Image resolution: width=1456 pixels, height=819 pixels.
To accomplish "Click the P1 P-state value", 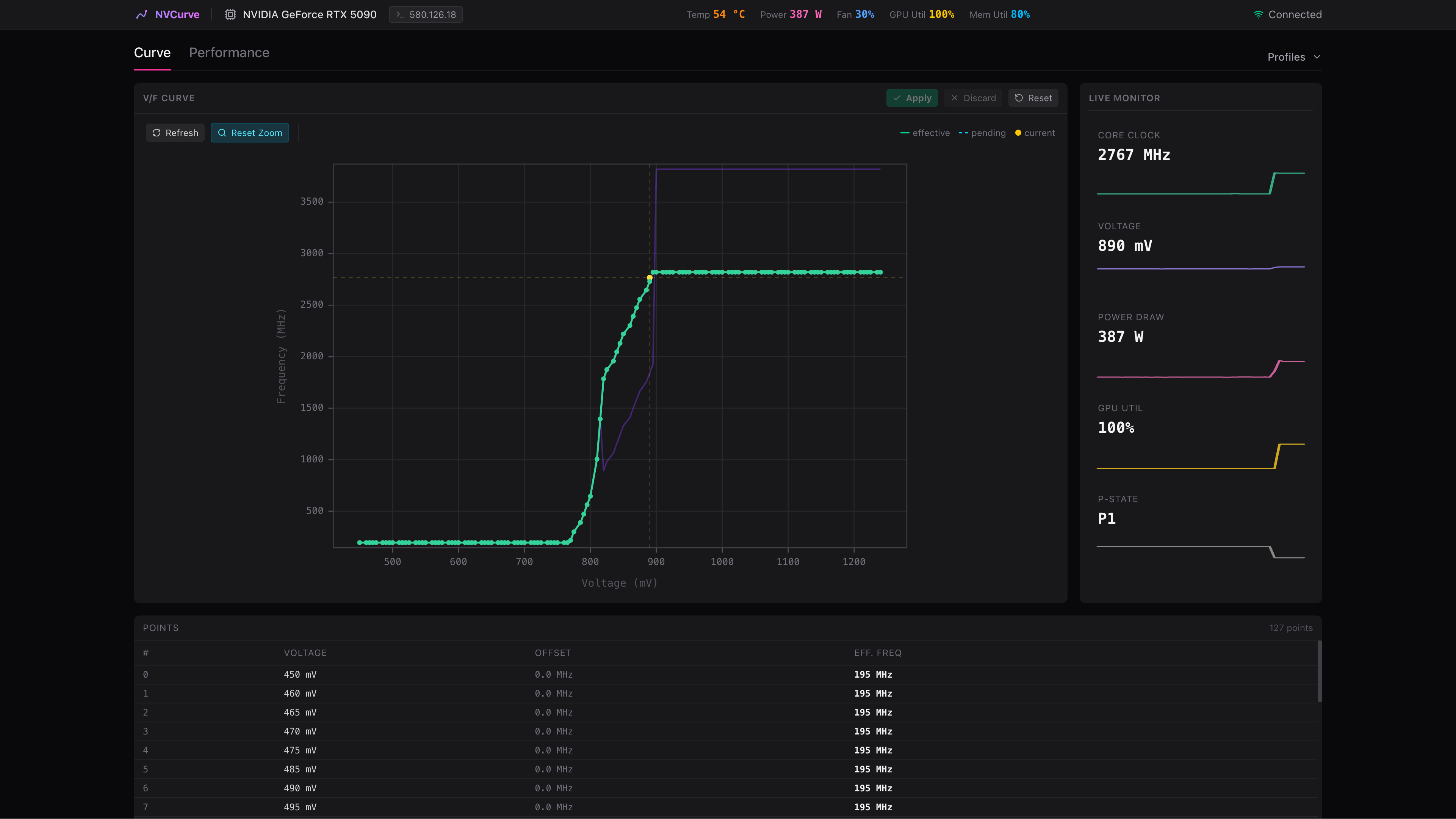I will pyautogui.click(x=1107, y=519).
